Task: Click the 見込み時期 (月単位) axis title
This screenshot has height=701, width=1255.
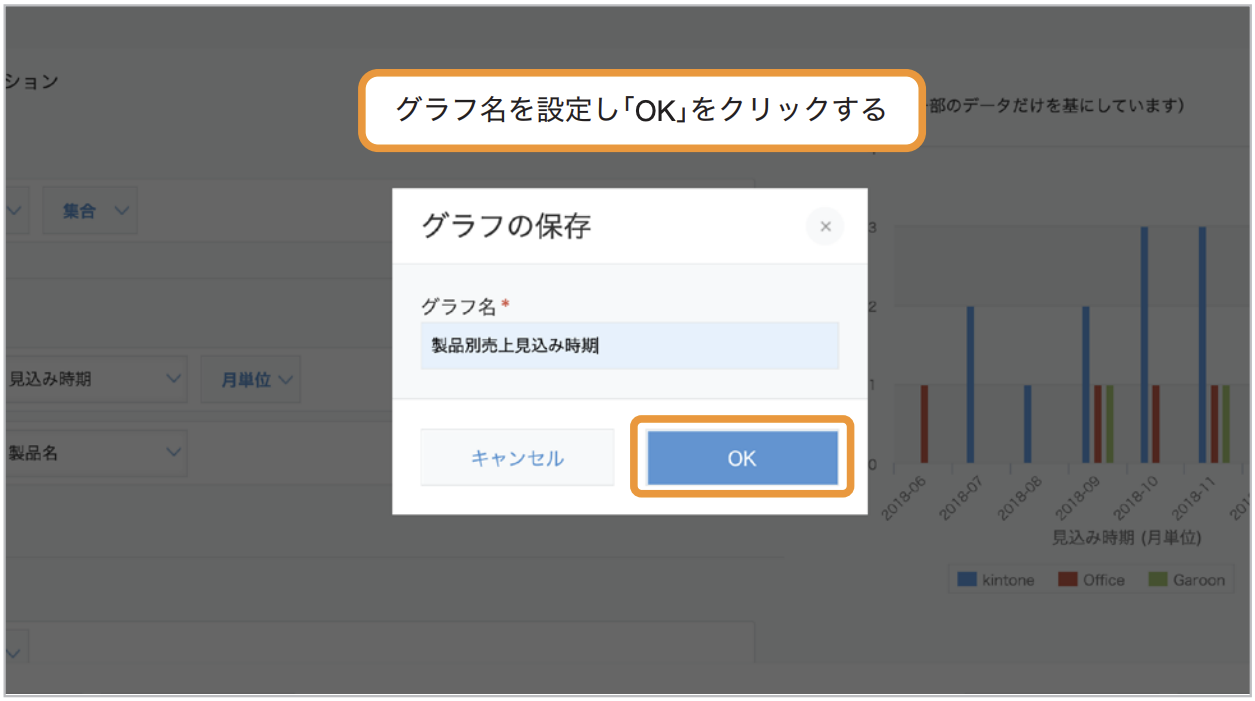Action: [x=1126, y=538]
